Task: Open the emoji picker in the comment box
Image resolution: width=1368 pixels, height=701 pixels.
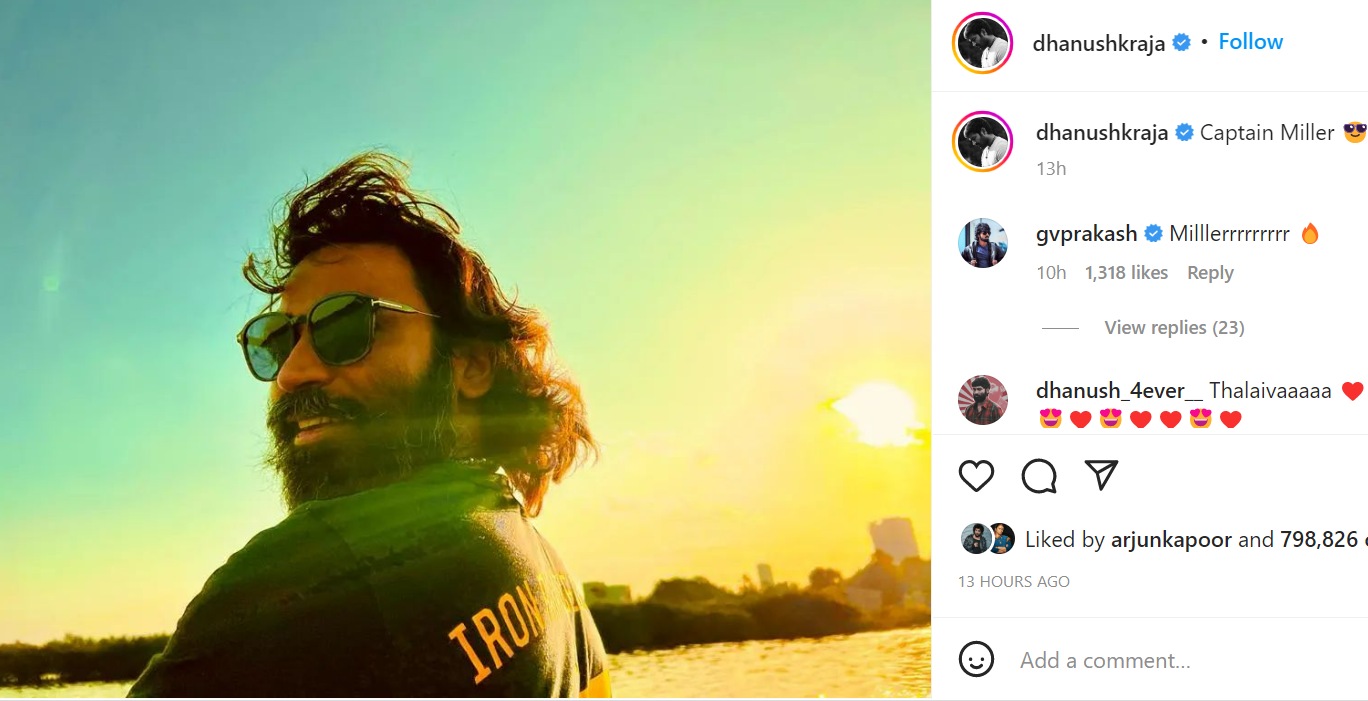Action: [976, 659]
